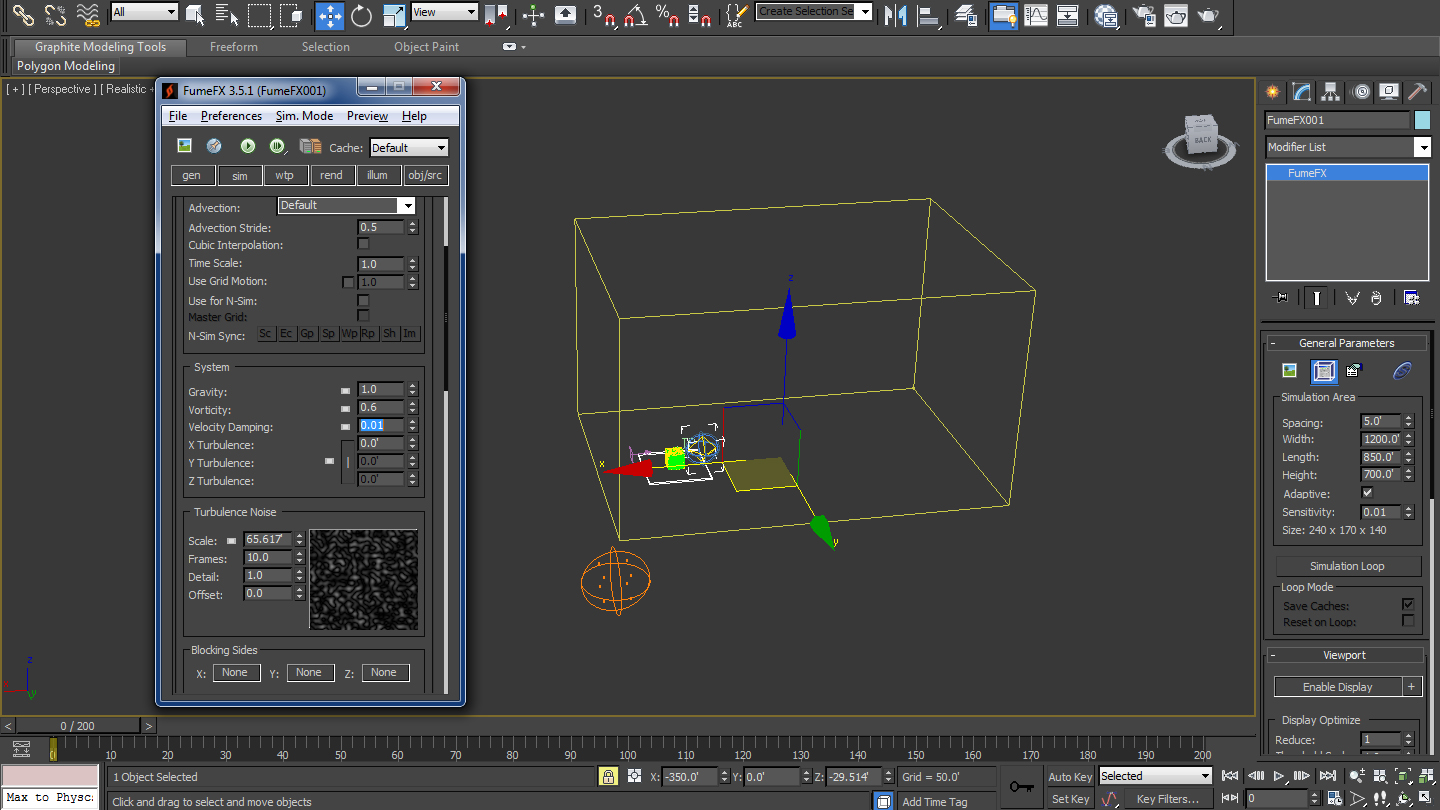
Task: Click the FumeFX001 object color swatch
Action: click(1423, 120)
